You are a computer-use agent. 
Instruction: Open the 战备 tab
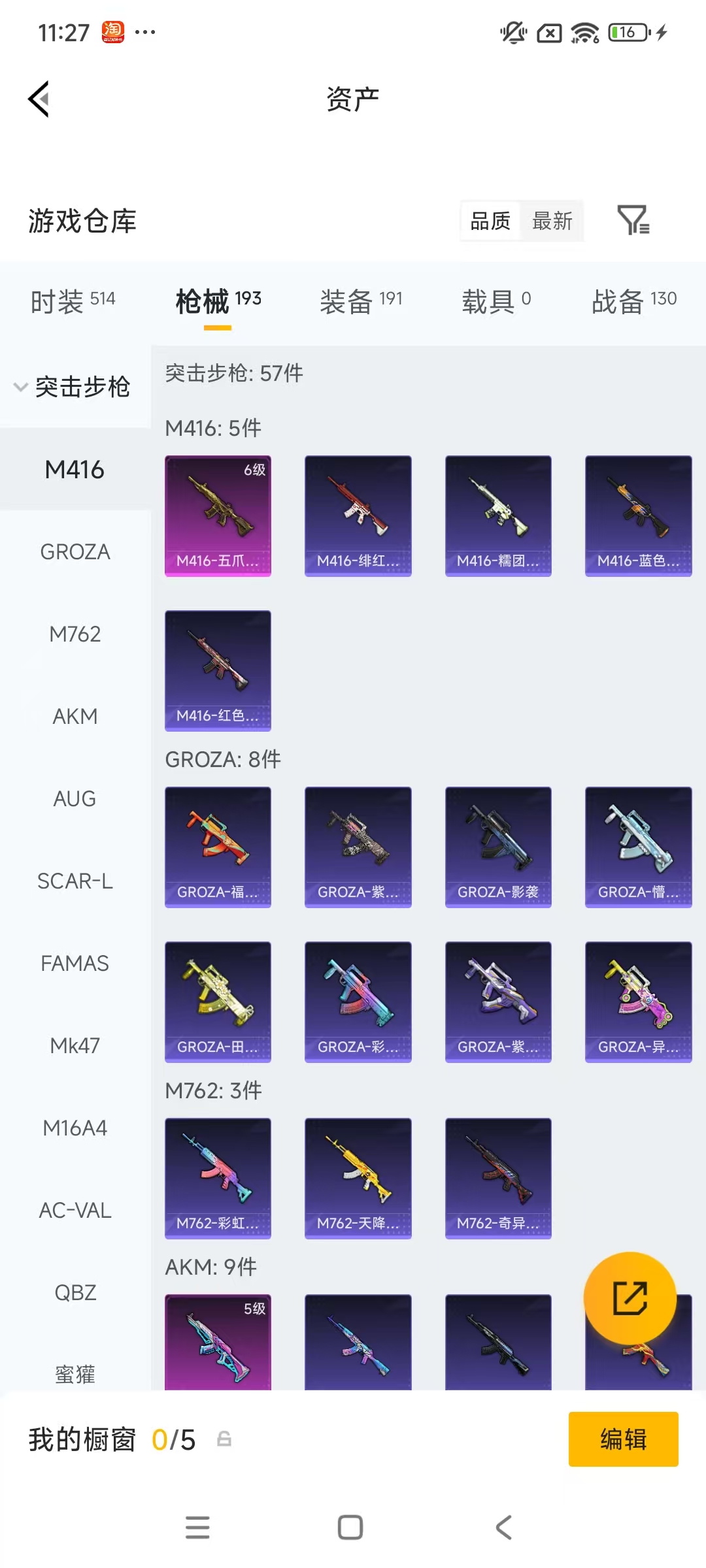(x=634, y=301)
